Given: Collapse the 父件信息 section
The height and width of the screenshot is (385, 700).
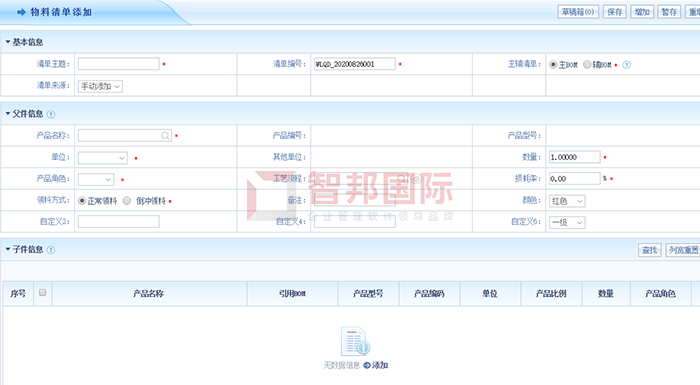Looking at the screenshot, I should coord(8,114).
